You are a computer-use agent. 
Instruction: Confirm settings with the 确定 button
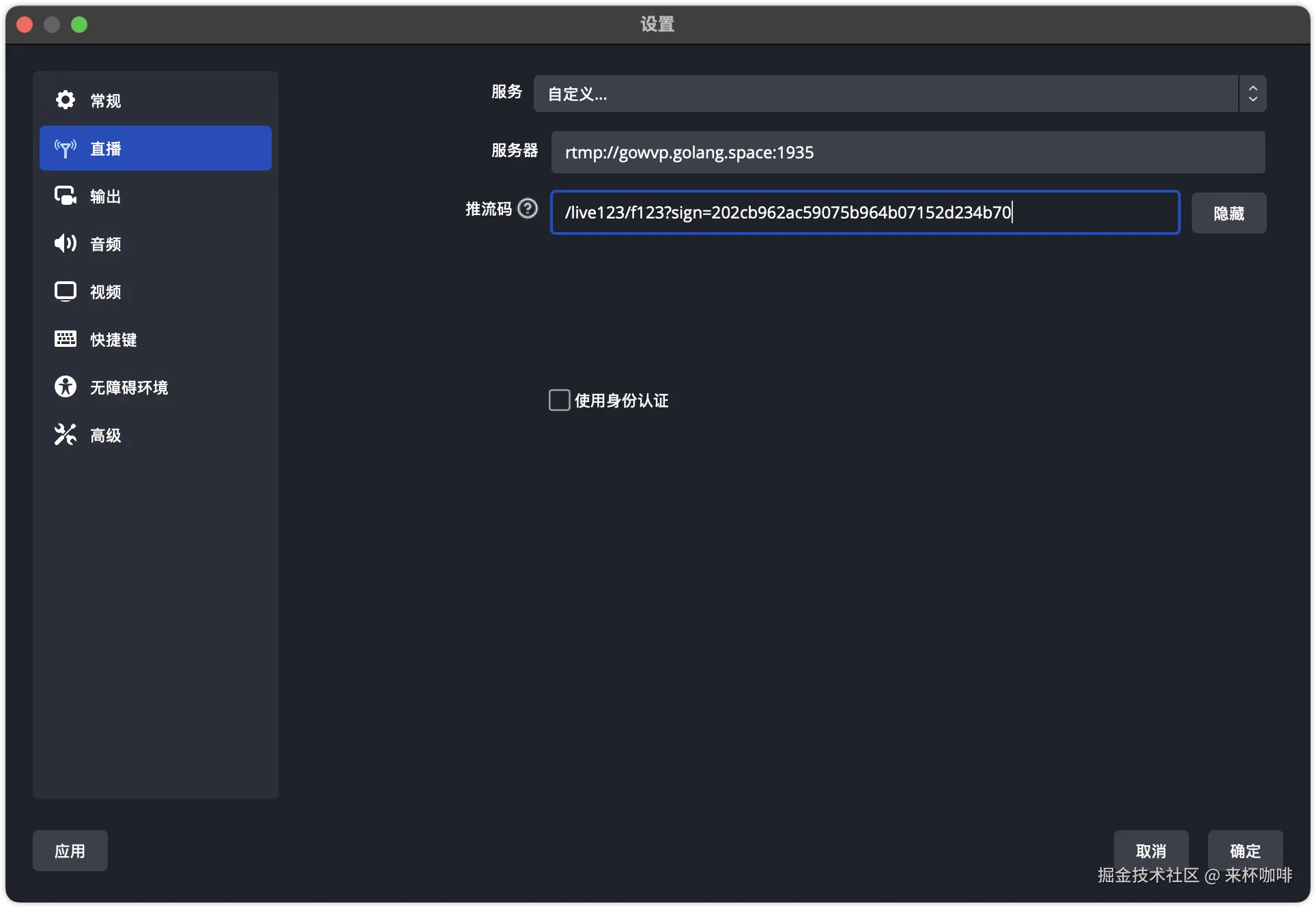1245,850
